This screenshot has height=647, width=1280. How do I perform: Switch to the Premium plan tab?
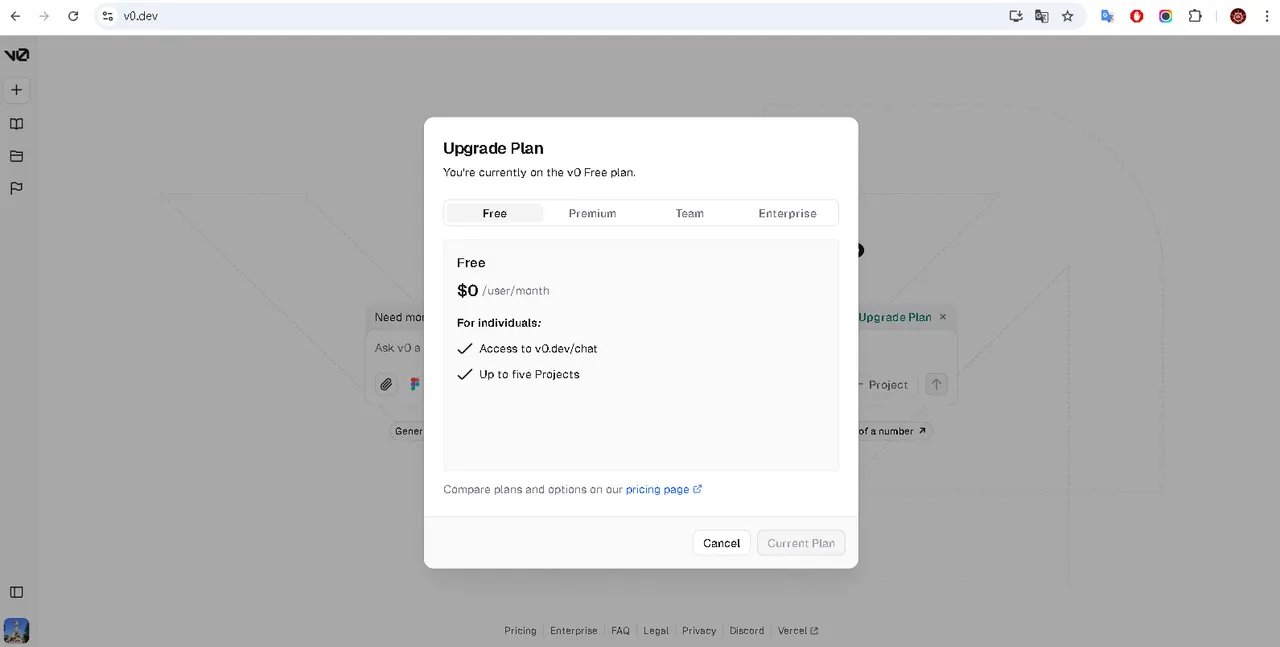(x=592, y=213)
